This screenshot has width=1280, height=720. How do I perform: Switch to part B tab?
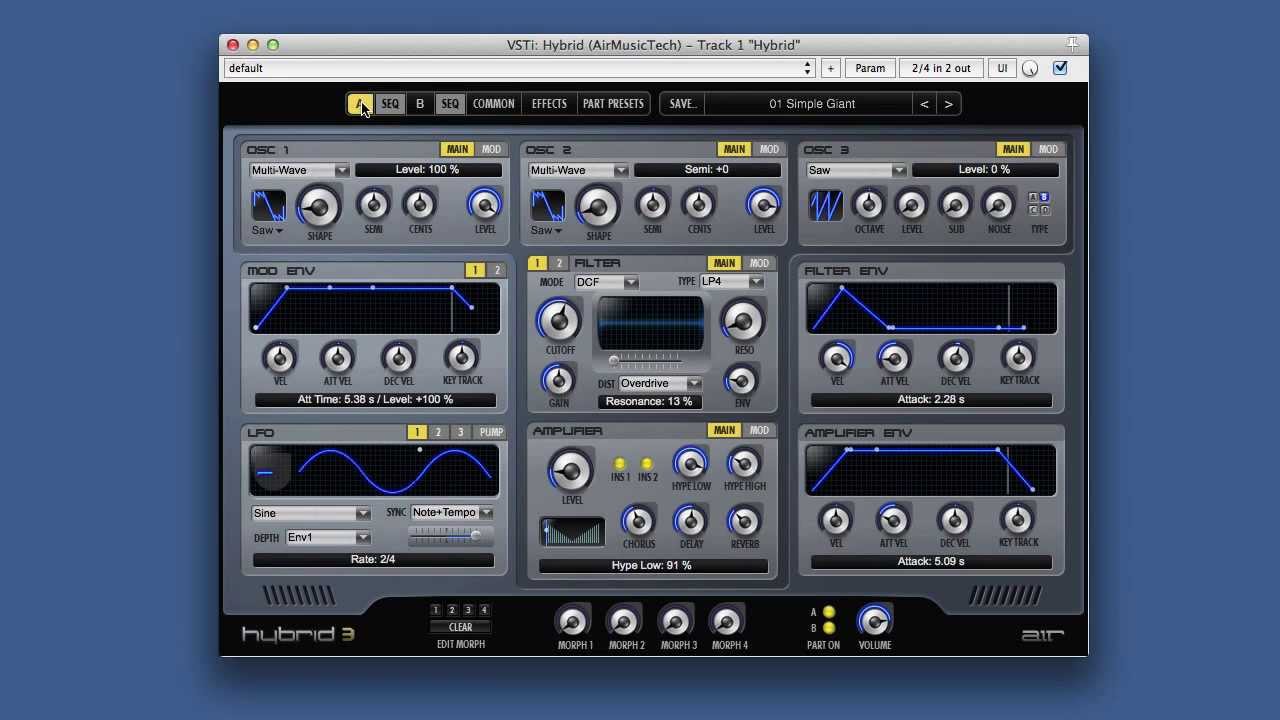(x=420, y=104)
